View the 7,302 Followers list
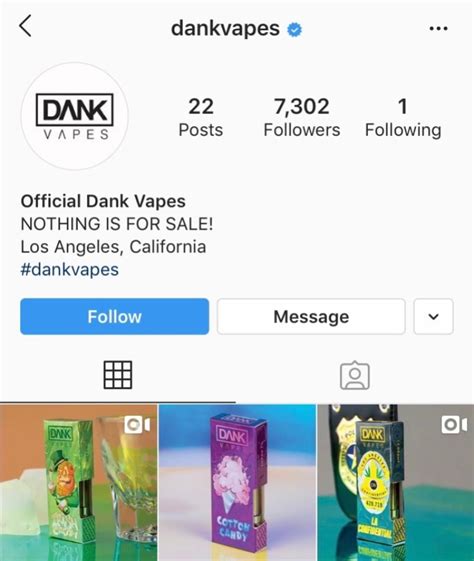Screen dimensions: 474x561 (x=302, y=117)
